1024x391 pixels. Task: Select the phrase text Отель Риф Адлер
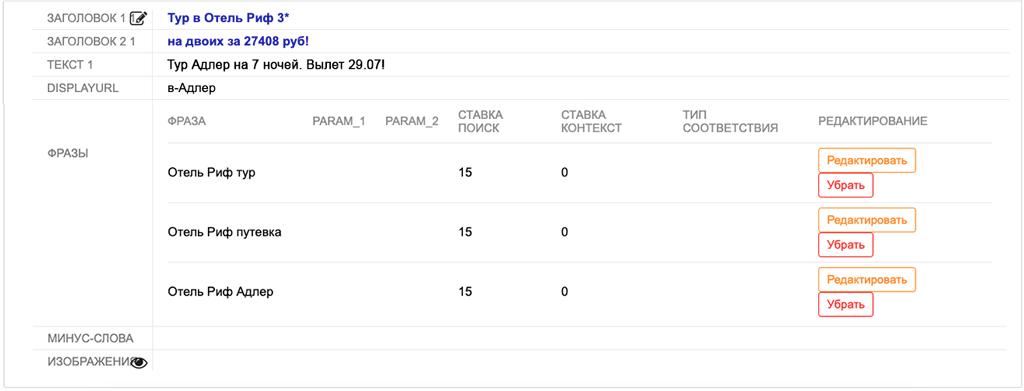pyautogui.click(x=220, y=292)
